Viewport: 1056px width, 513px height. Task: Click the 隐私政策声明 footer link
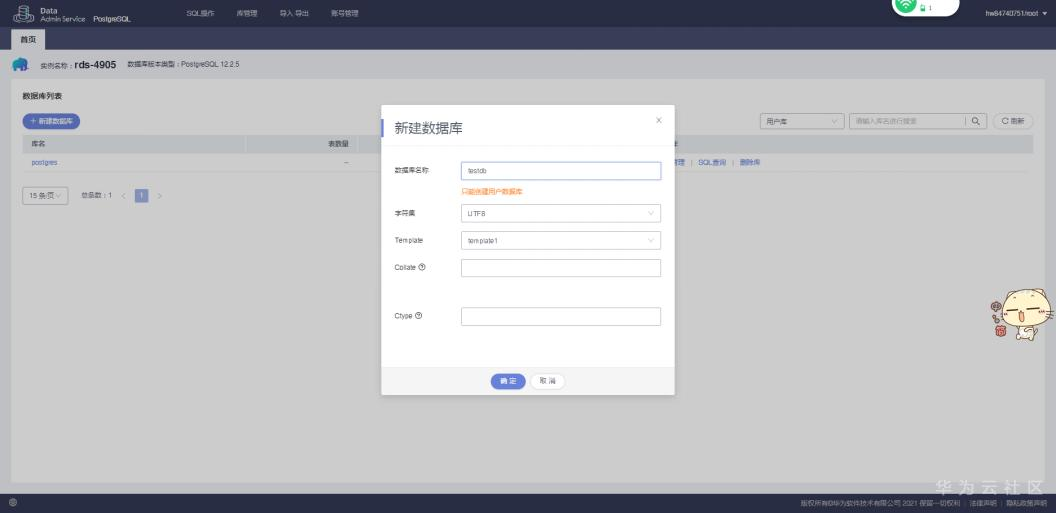[x=1026, y=503]
